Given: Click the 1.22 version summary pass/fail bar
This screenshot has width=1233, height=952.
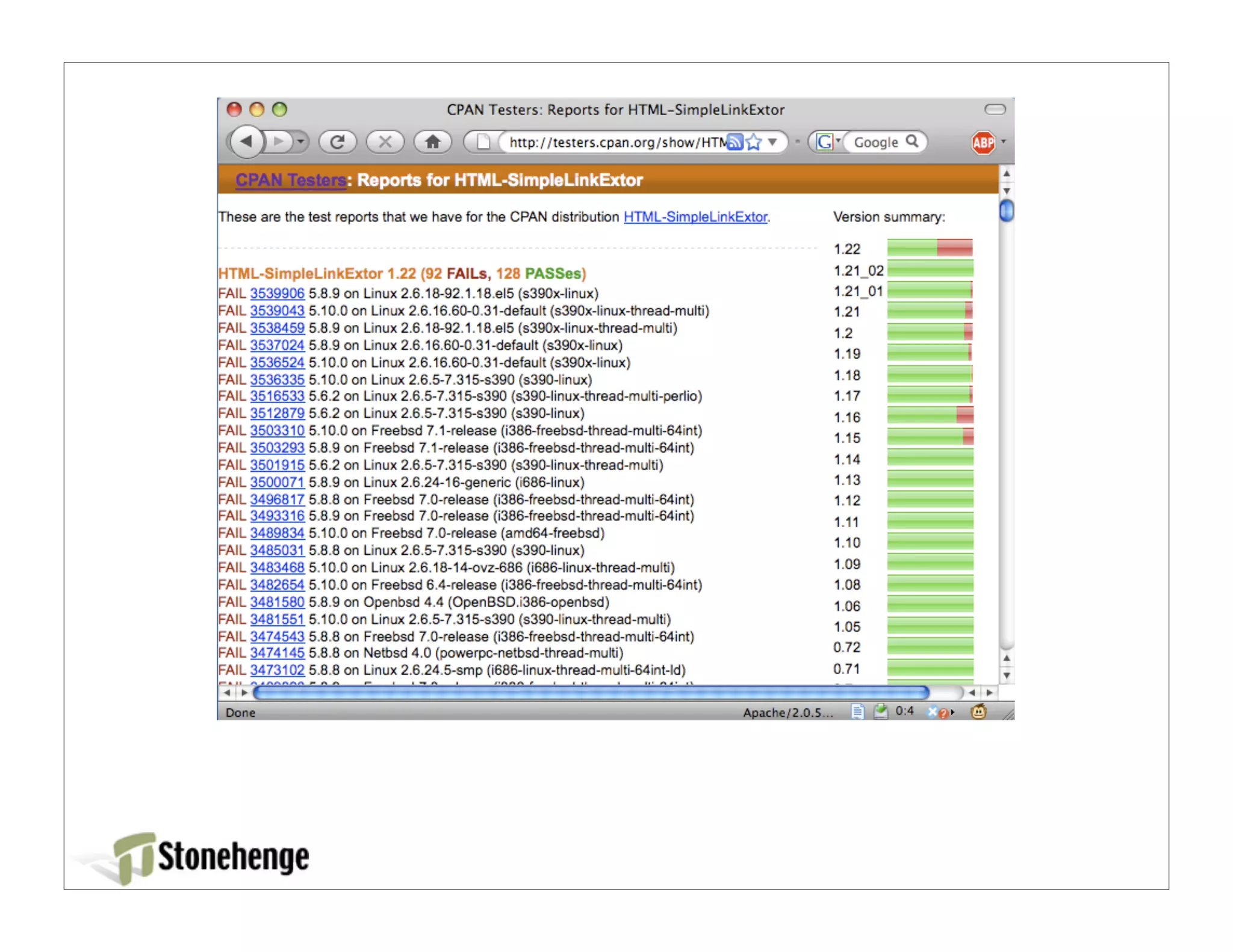Looking at the screenshot, I should point(930,248).
